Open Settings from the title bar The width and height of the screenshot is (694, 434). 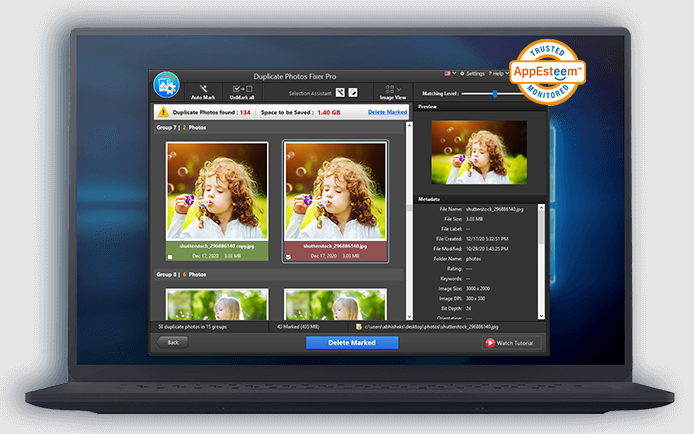[x=473, y=74]
